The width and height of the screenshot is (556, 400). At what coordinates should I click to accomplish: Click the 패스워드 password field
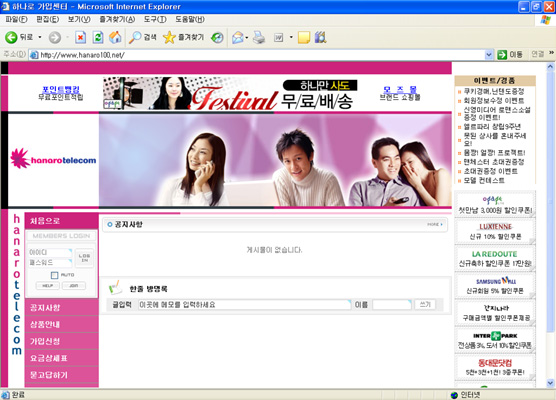click(50, 263)
